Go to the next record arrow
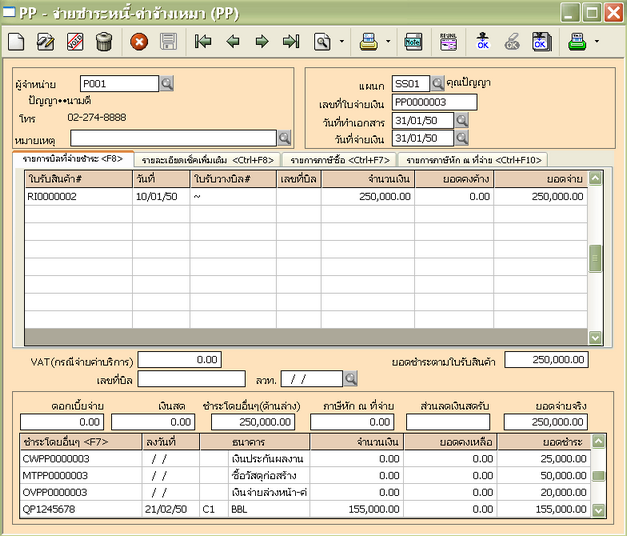 coord(262,42)
